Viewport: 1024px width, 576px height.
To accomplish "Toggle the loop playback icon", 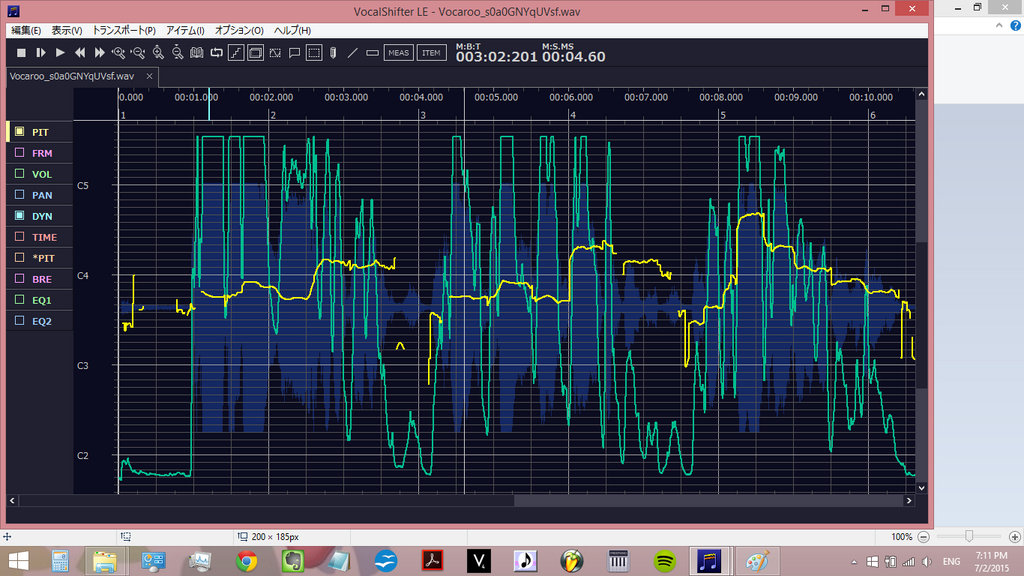I will (x=215, y=52).
